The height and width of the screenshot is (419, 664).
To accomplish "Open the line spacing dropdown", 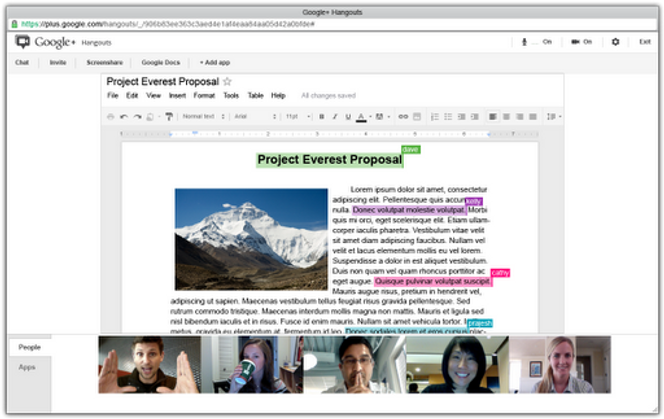I will (x=554, y=117).
